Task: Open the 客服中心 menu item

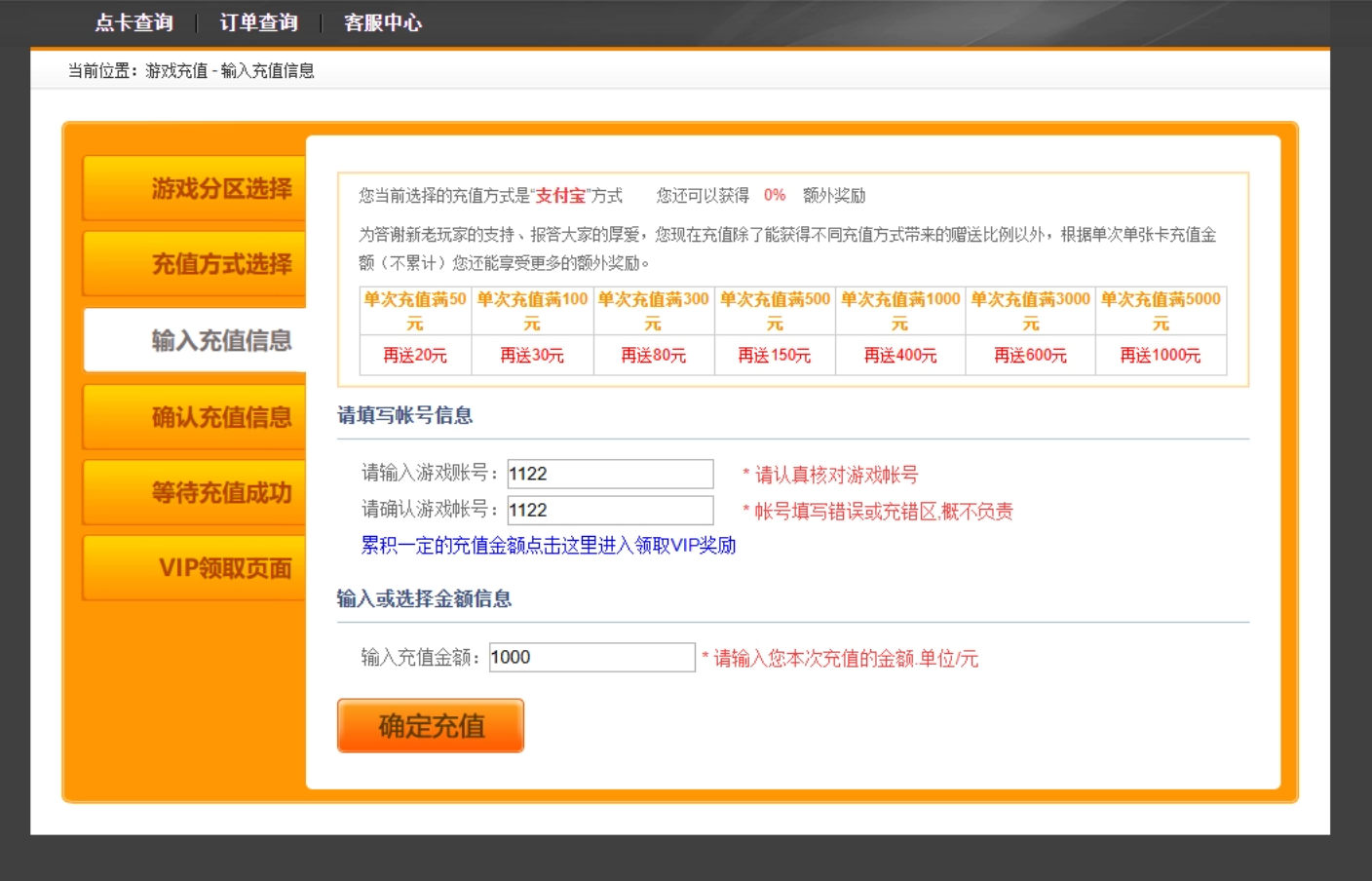Action: [x=382, y=22]
